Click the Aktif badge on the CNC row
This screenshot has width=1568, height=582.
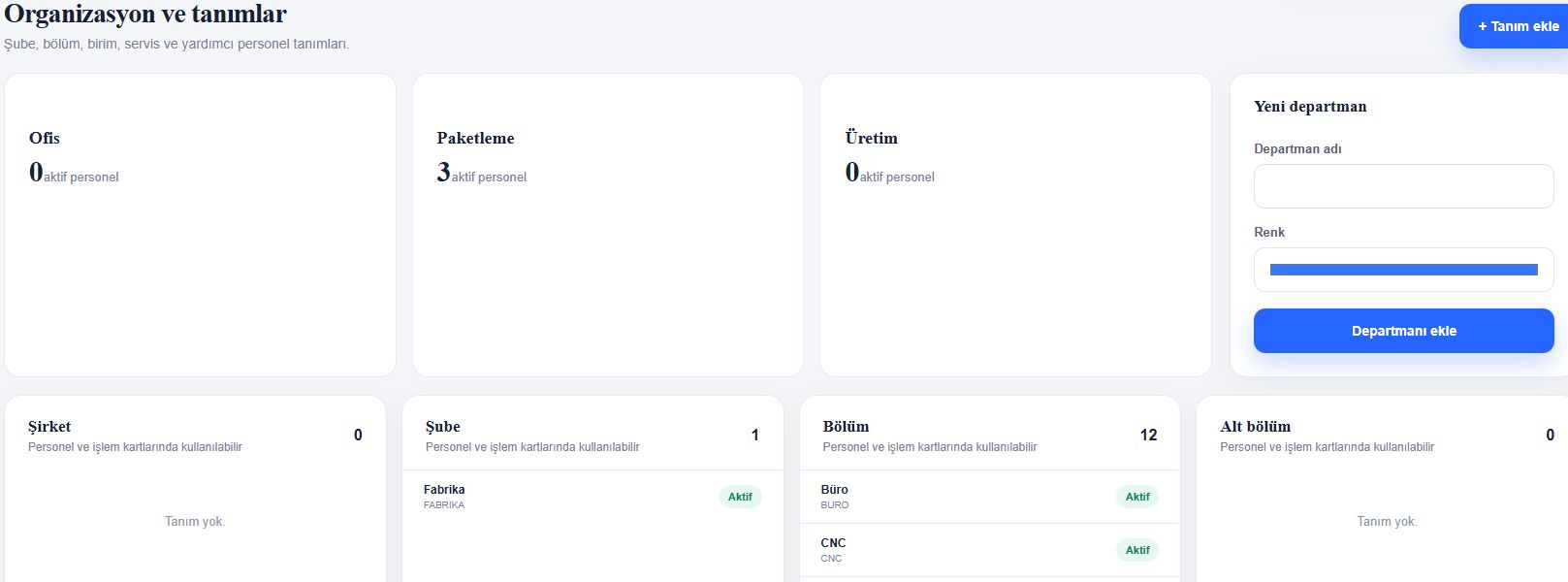click(1137, 550)
